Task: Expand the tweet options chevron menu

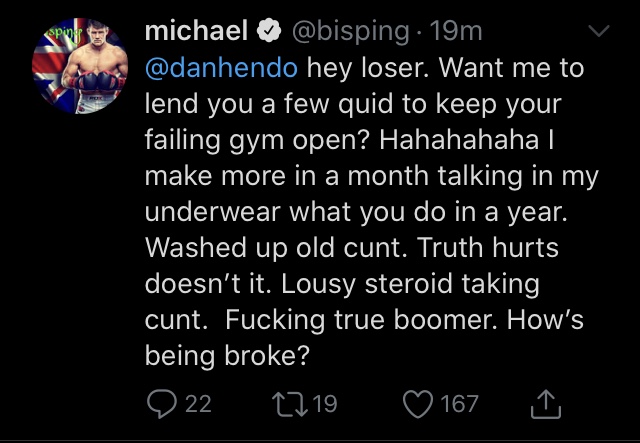Action: coord(598,31)
